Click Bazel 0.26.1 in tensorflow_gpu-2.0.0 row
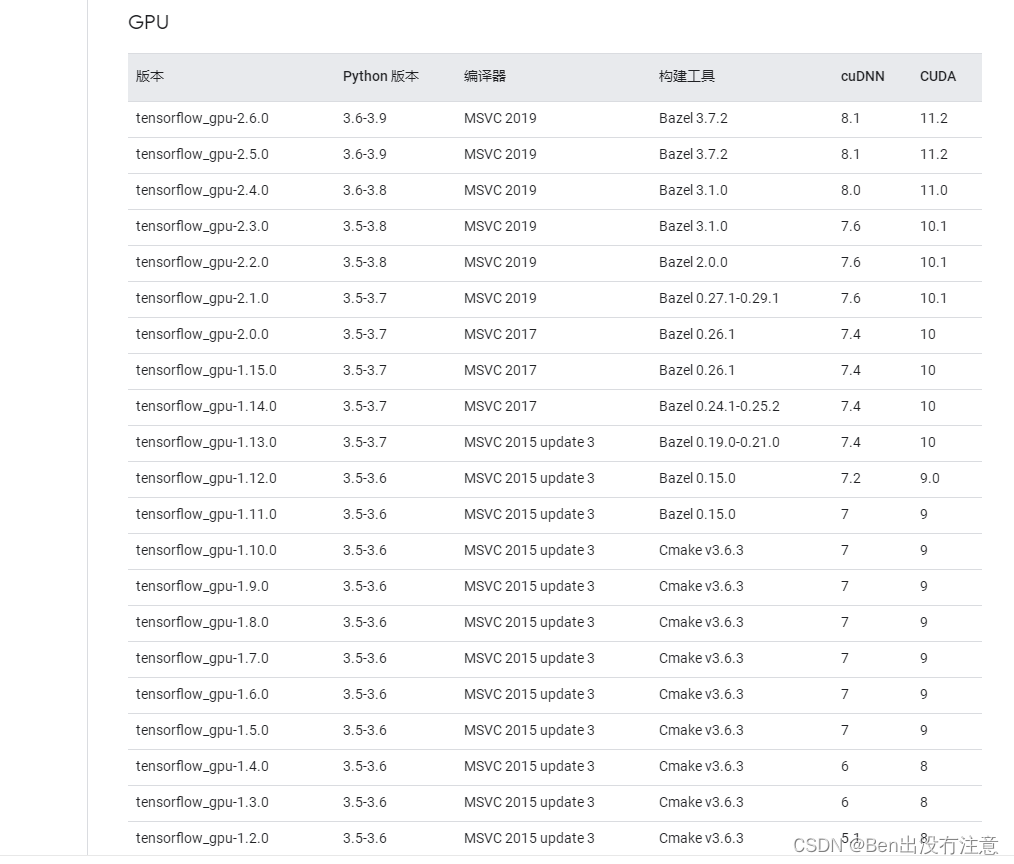 click(697, 334)
